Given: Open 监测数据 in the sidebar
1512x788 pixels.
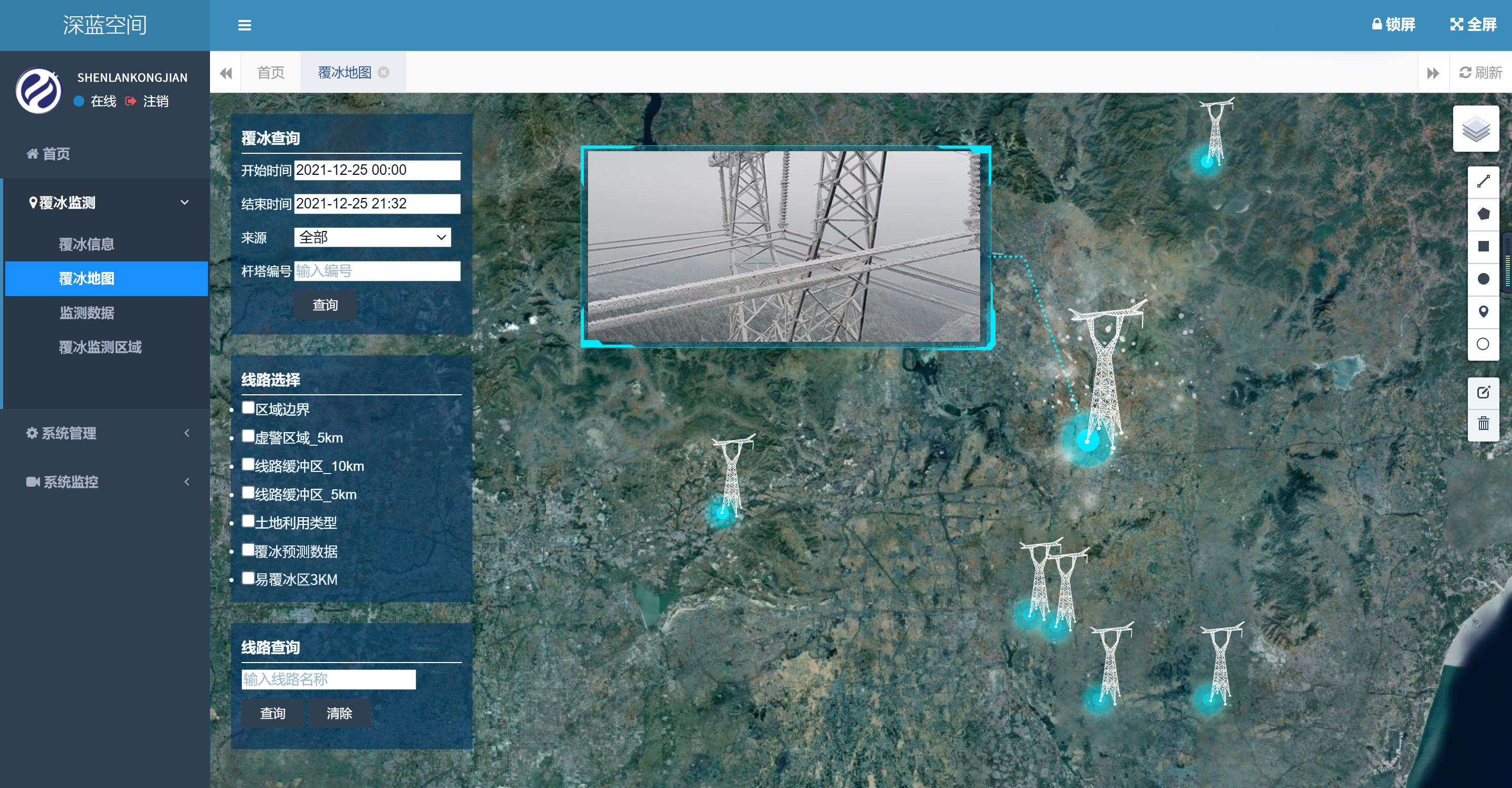Looking at the screenshot, I should coord(87,313).
